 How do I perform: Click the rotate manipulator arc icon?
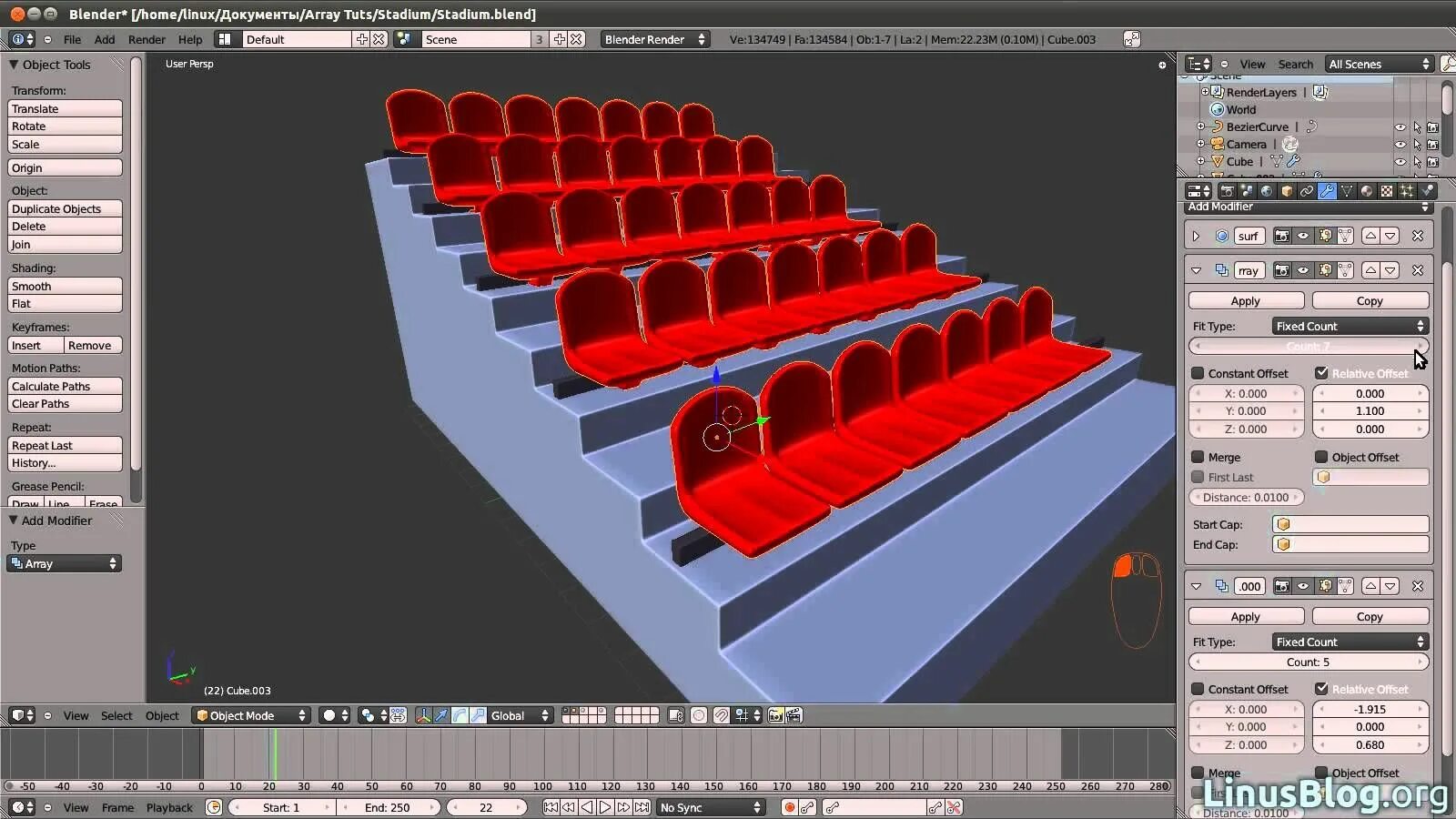tap(460, 715)
